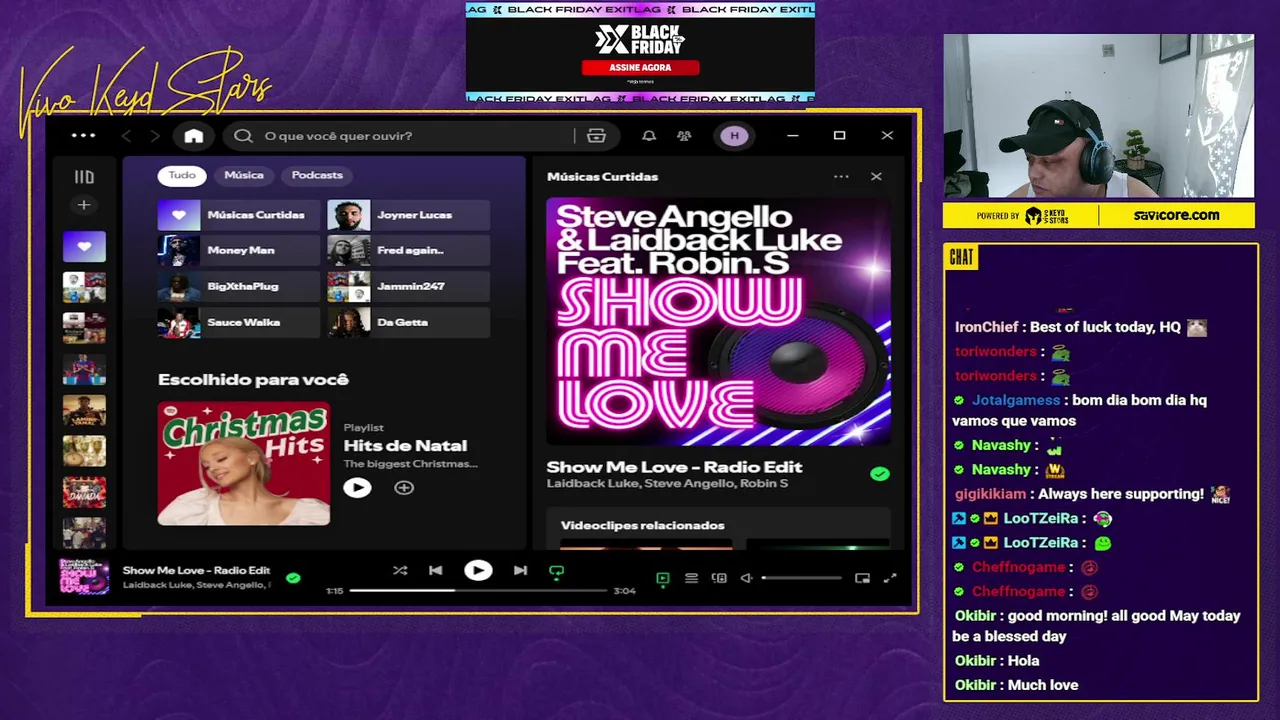Skip to next track
Viewport: 1280px width, 720px height.
click(520, 570)
